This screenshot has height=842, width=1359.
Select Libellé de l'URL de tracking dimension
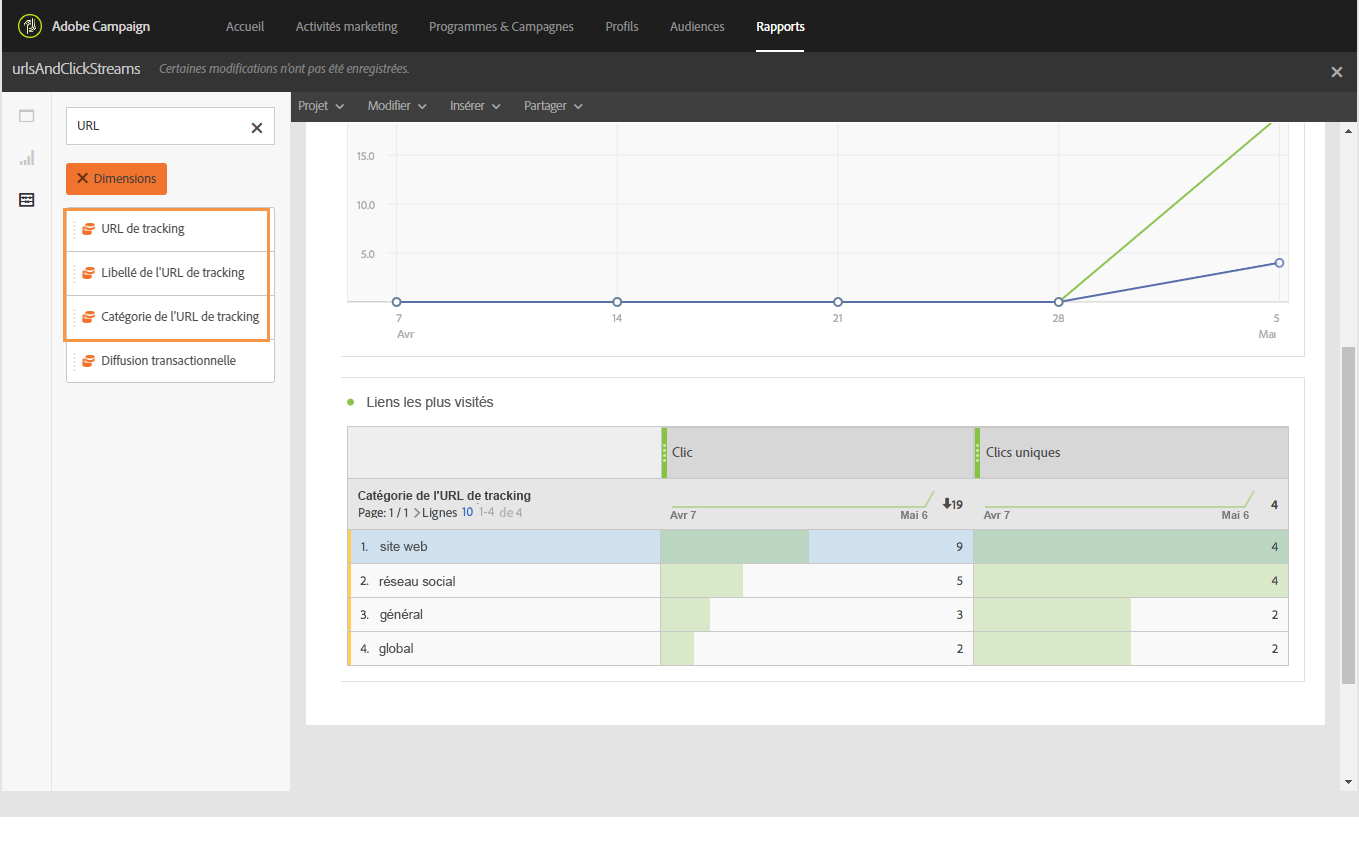[x=172, y=273]
